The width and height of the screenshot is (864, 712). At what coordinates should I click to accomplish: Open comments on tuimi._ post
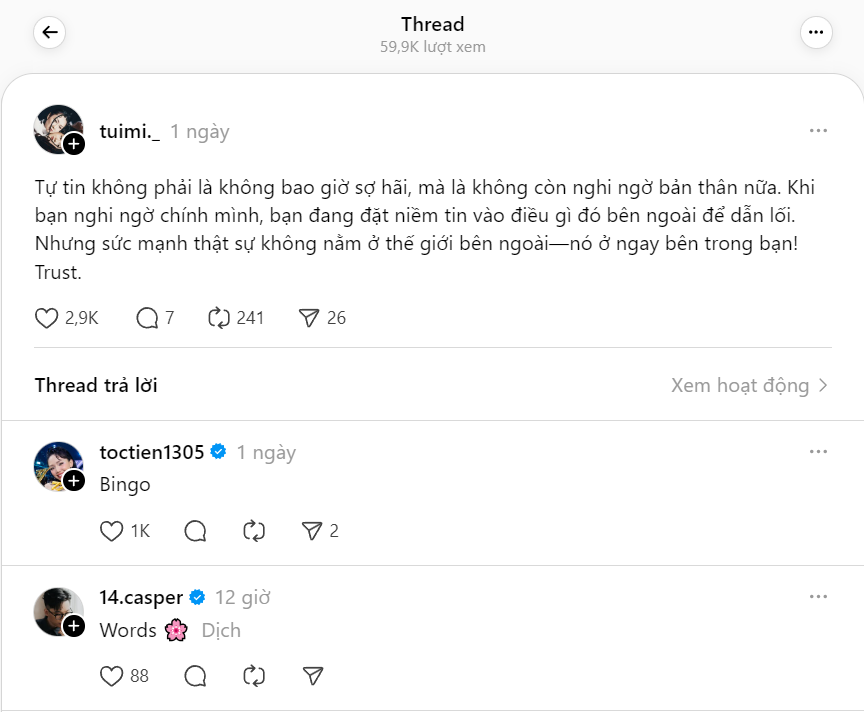(147, 318)
